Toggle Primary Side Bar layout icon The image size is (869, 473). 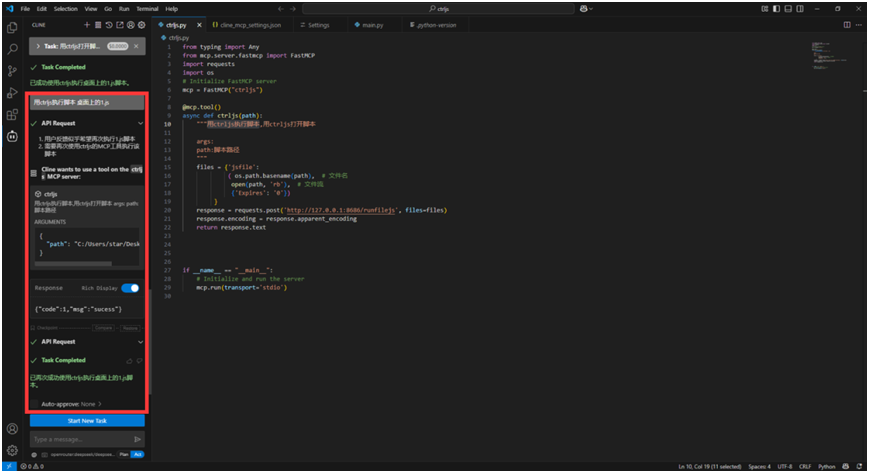(x=776, y=9)
